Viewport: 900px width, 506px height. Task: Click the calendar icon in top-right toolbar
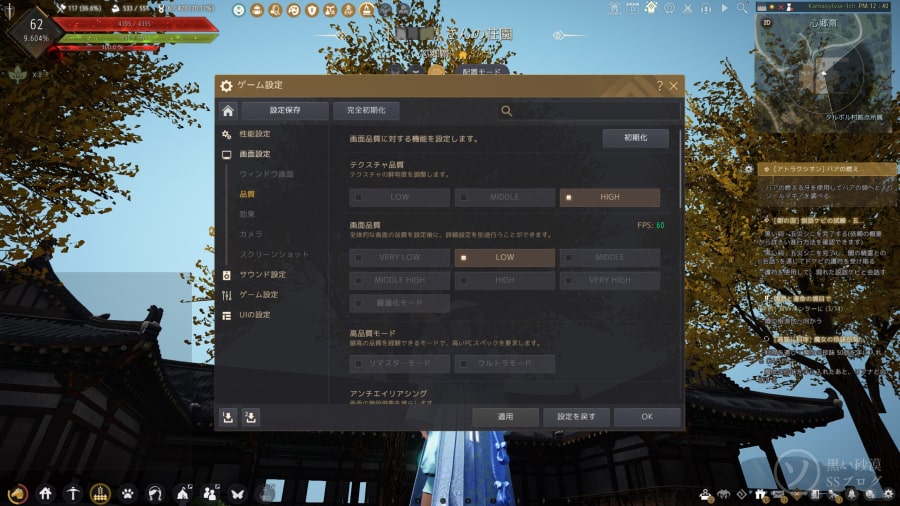coord(633,9)
